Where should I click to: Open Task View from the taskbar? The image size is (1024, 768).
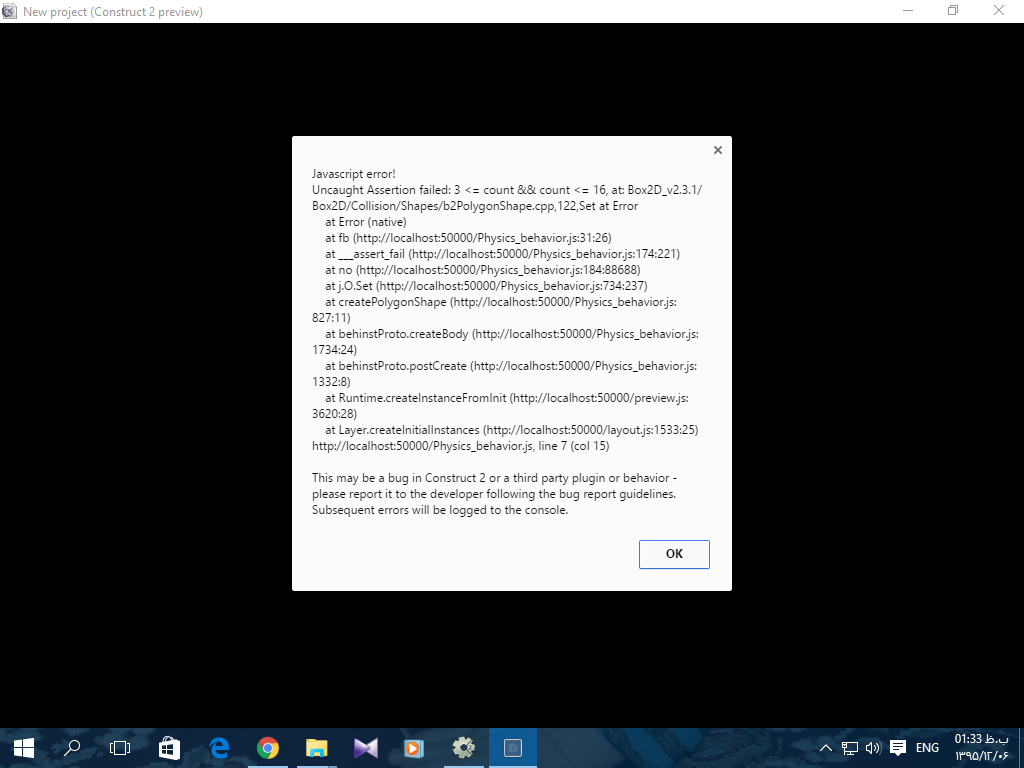120,748
